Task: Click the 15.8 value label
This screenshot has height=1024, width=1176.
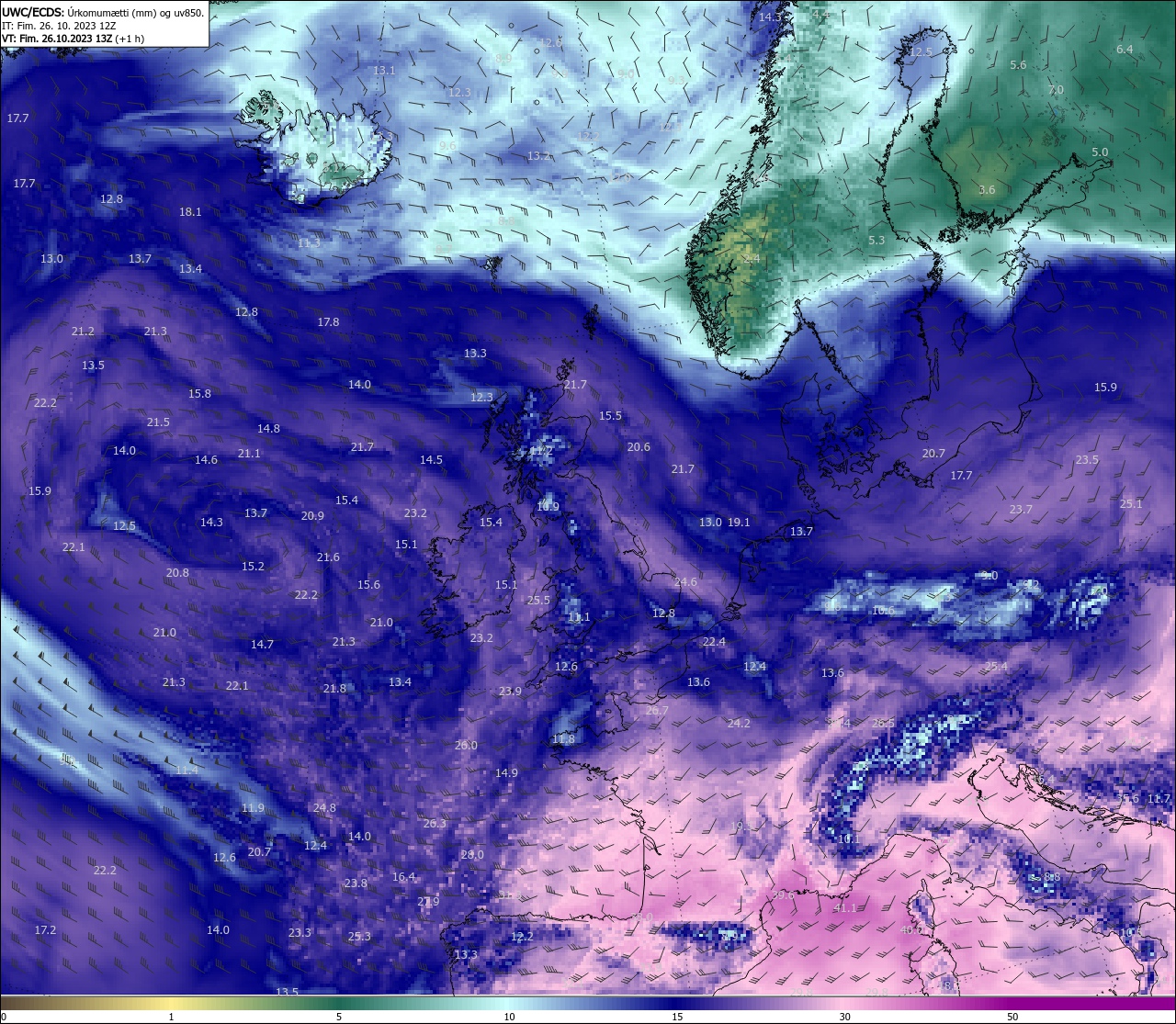Action: (199, 394)
